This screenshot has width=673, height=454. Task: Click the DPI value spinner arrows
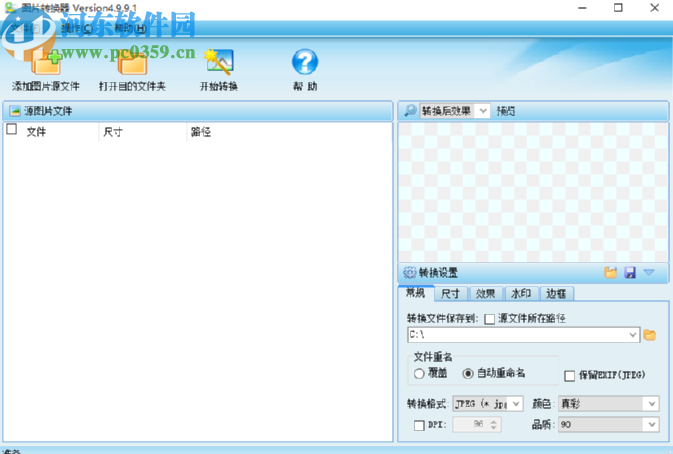494,424
